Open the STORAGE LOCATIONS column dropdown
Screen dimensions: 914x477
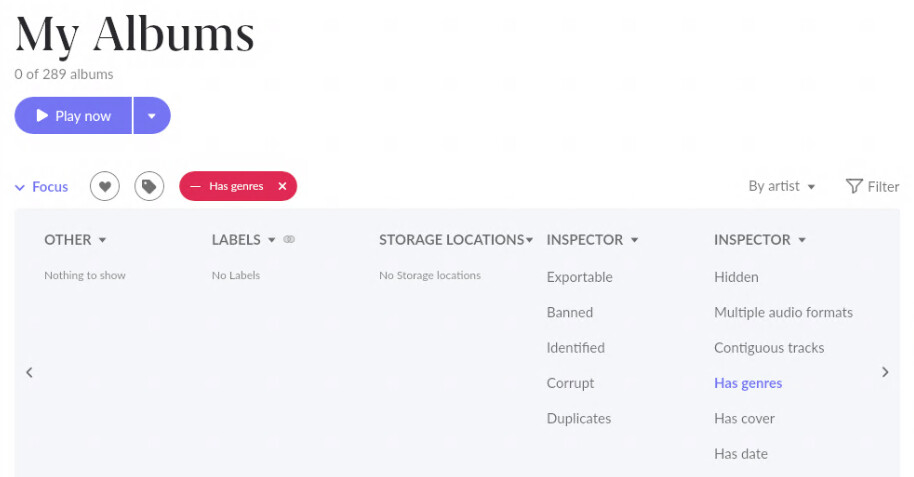pyautogui.click(x=456, y=240)
